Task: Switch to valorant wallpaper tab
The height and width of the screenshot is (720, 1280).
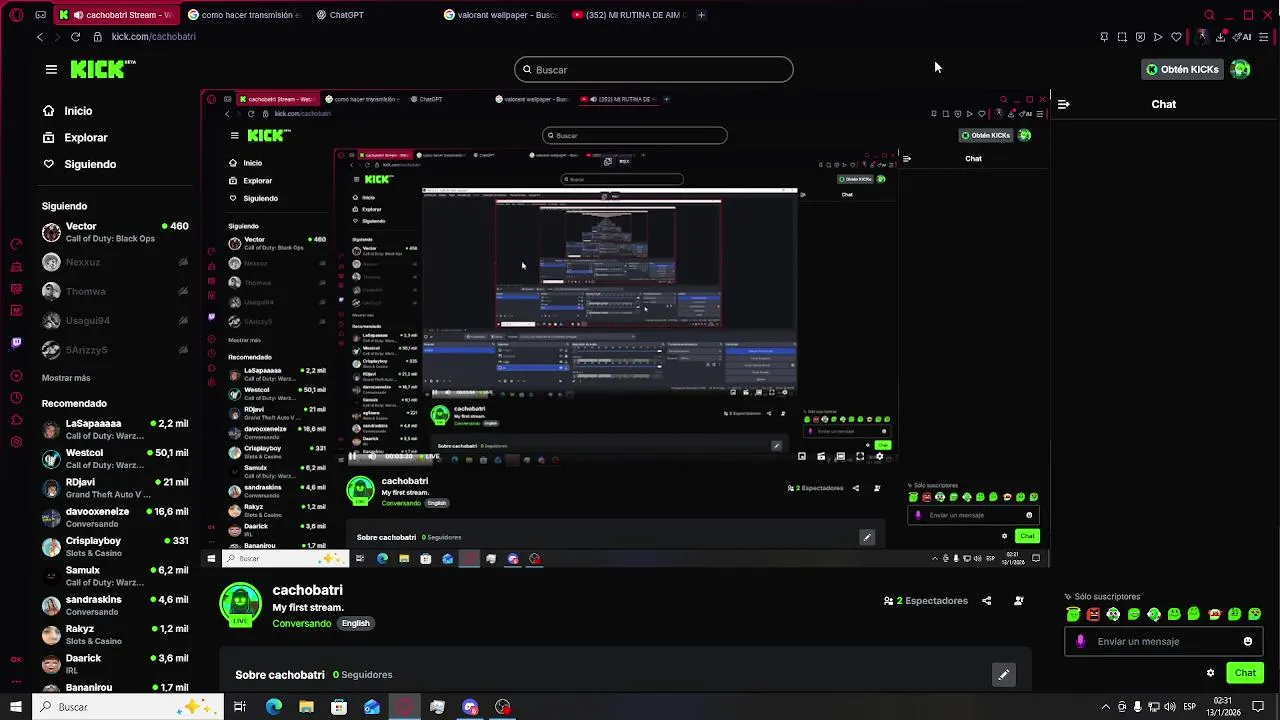Action: click(x=502, y=15)
